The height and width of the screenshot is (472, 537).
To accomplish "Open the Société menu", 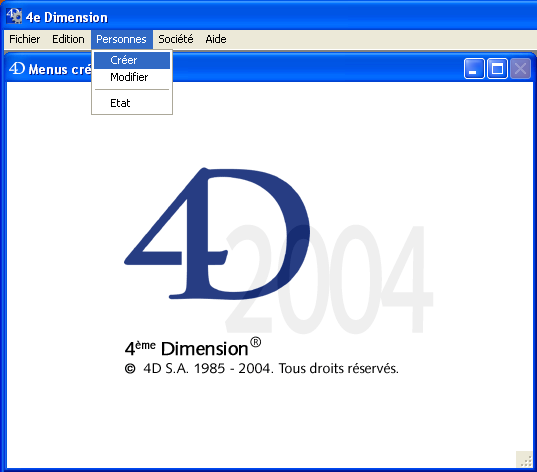I will coord(176,39).
